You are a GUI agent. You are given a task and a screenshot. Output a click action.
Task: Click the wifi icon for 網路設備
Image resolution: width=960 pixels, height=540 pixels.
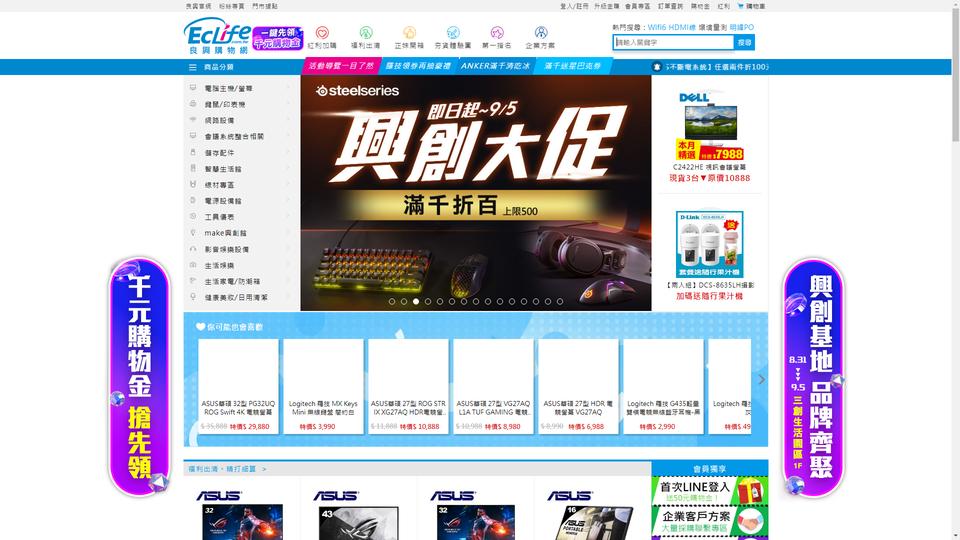(193, 120)
